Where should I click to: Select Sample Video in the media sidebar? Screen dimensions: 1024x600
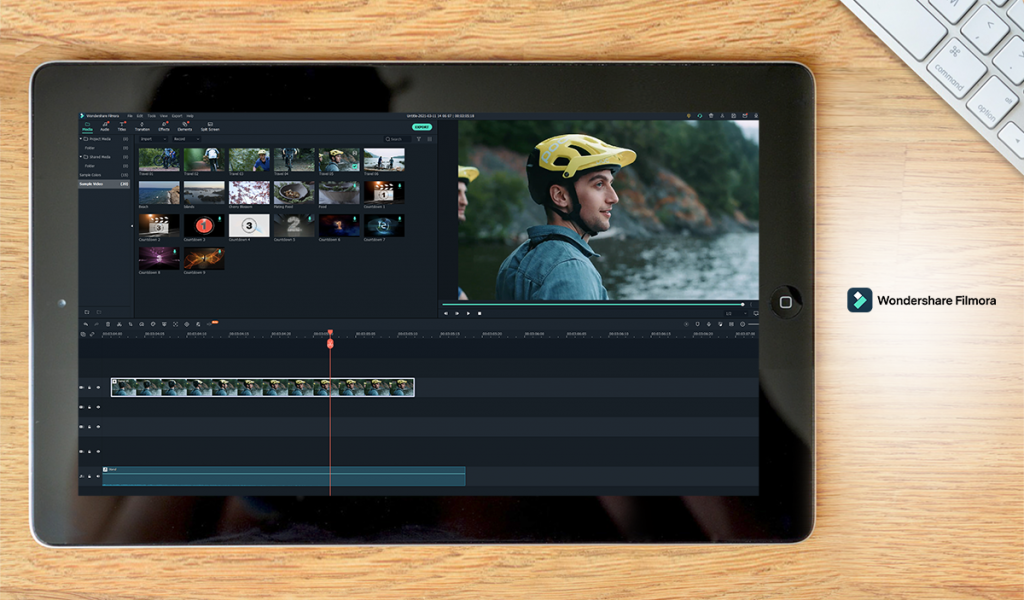point(102,186)
